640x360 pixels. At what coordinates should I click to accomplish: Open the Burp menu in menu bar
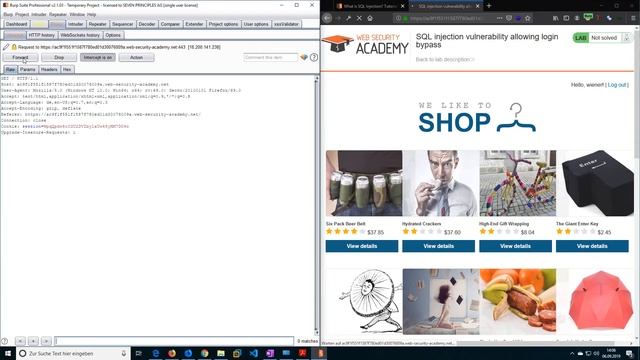tap(8, 14)
